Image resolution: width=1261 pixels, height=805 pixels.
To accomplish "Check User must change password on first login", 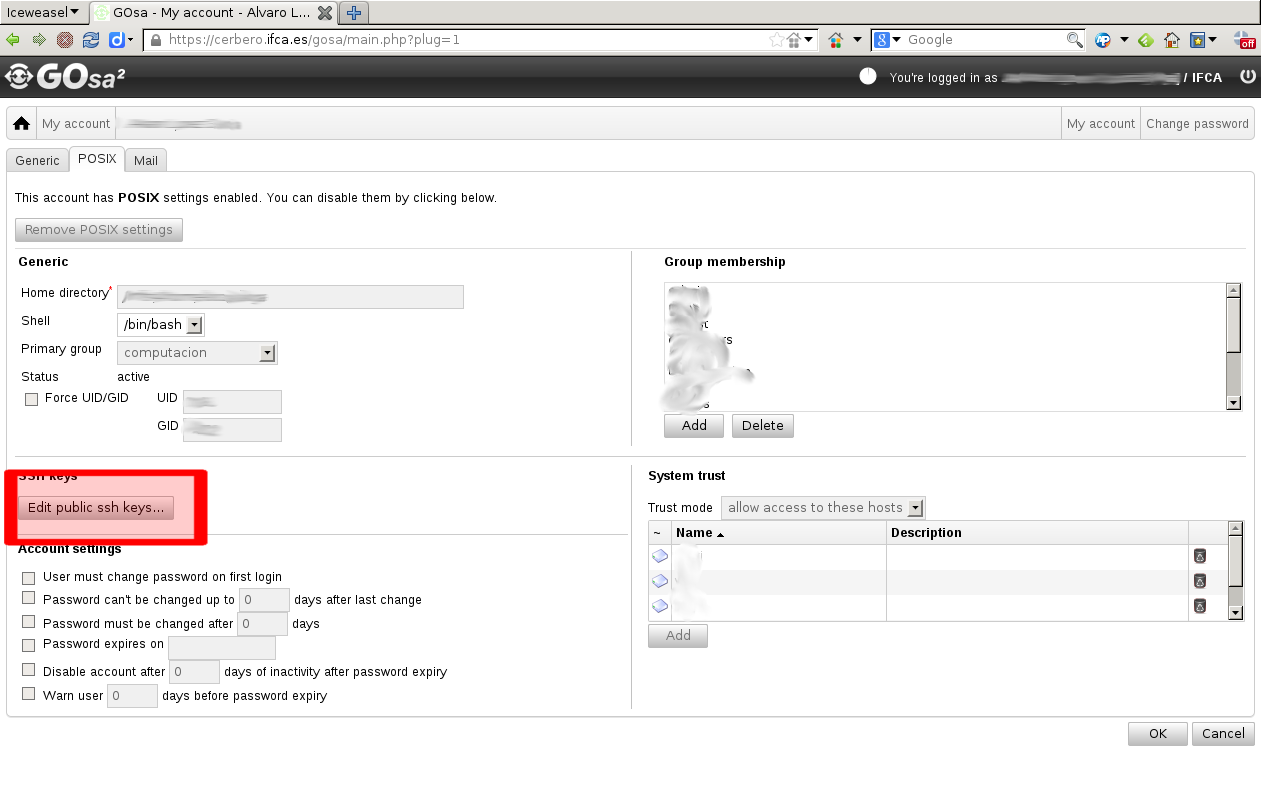I will (x=29, y=577).
